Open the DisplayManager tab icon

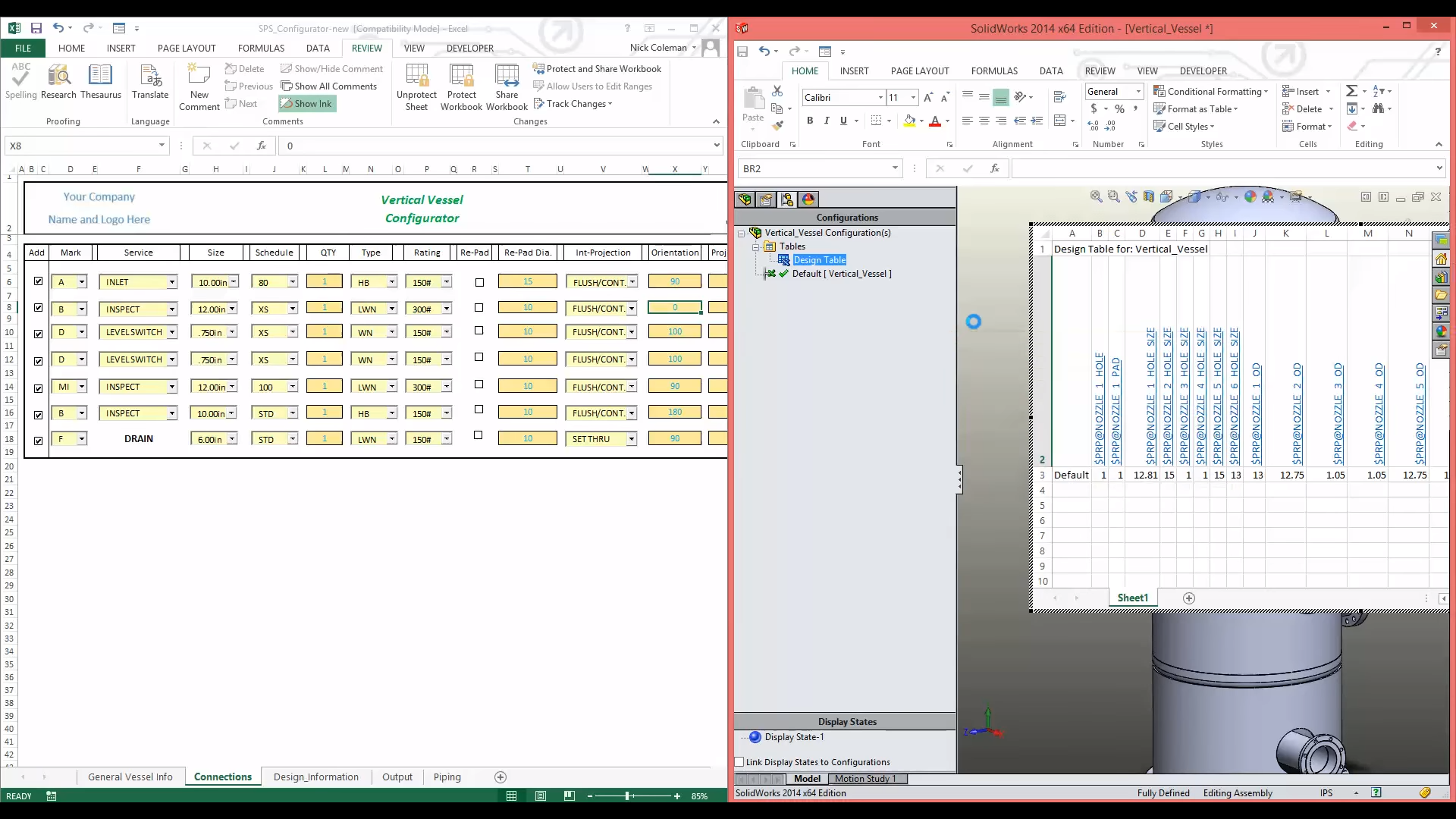(808, 199)
